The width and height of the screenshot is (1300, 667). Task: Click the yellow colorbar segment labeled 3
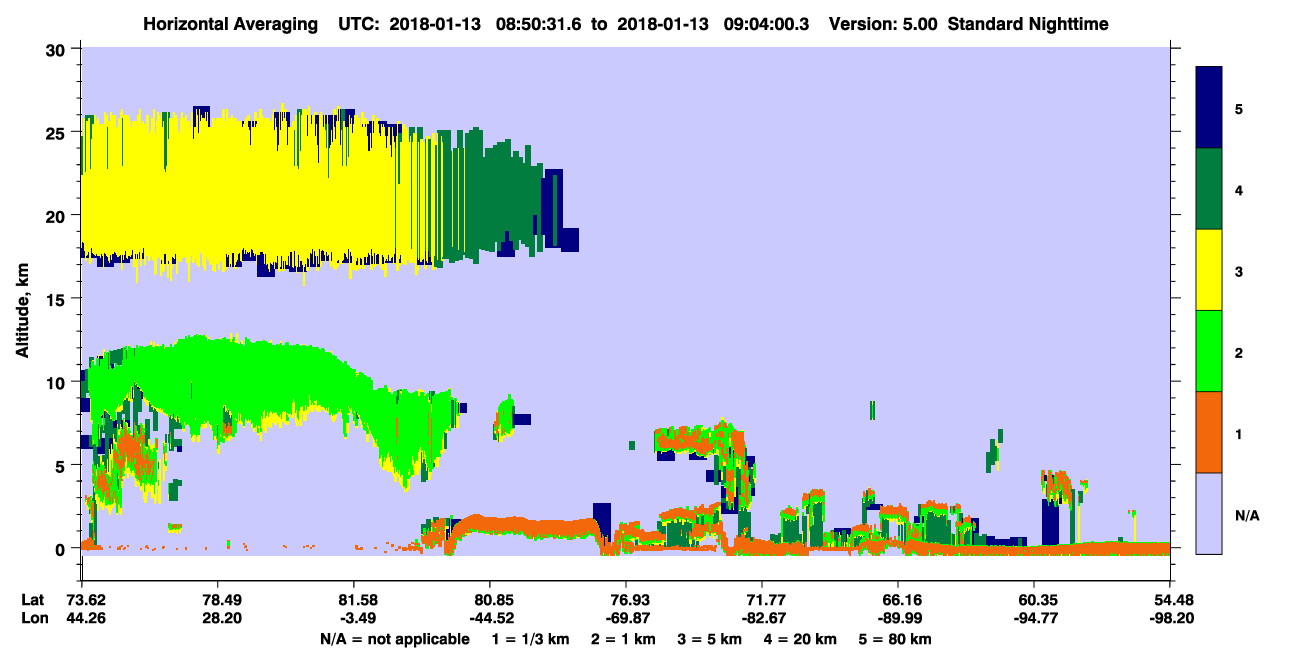(x=1209, y=269)
